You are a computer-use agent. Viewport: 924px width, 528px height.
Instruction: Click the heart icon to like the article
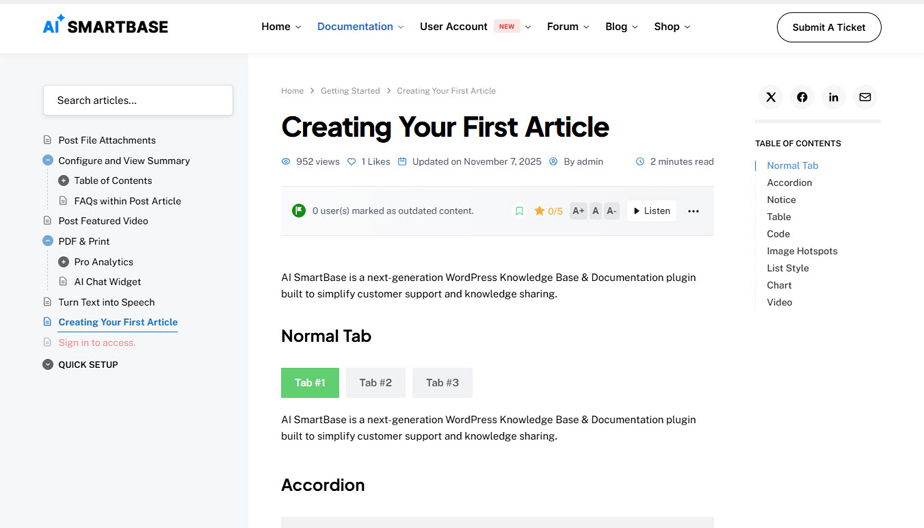pos(352,162)
